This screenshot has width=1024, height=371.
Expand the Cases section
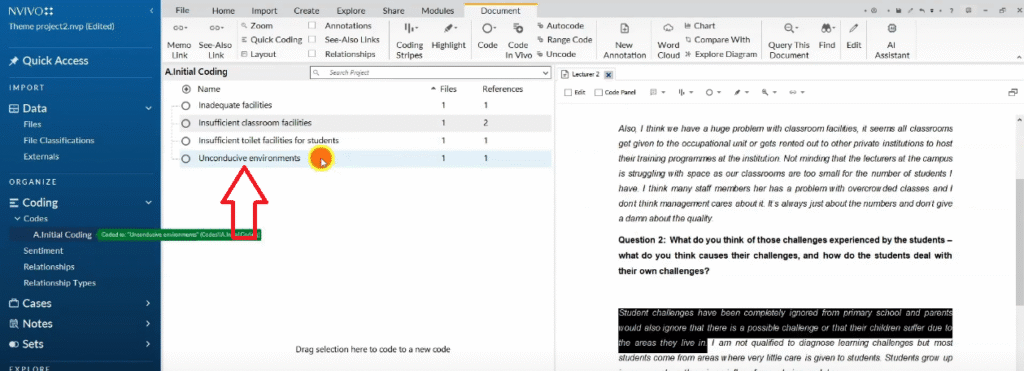(x=148, y=303)
